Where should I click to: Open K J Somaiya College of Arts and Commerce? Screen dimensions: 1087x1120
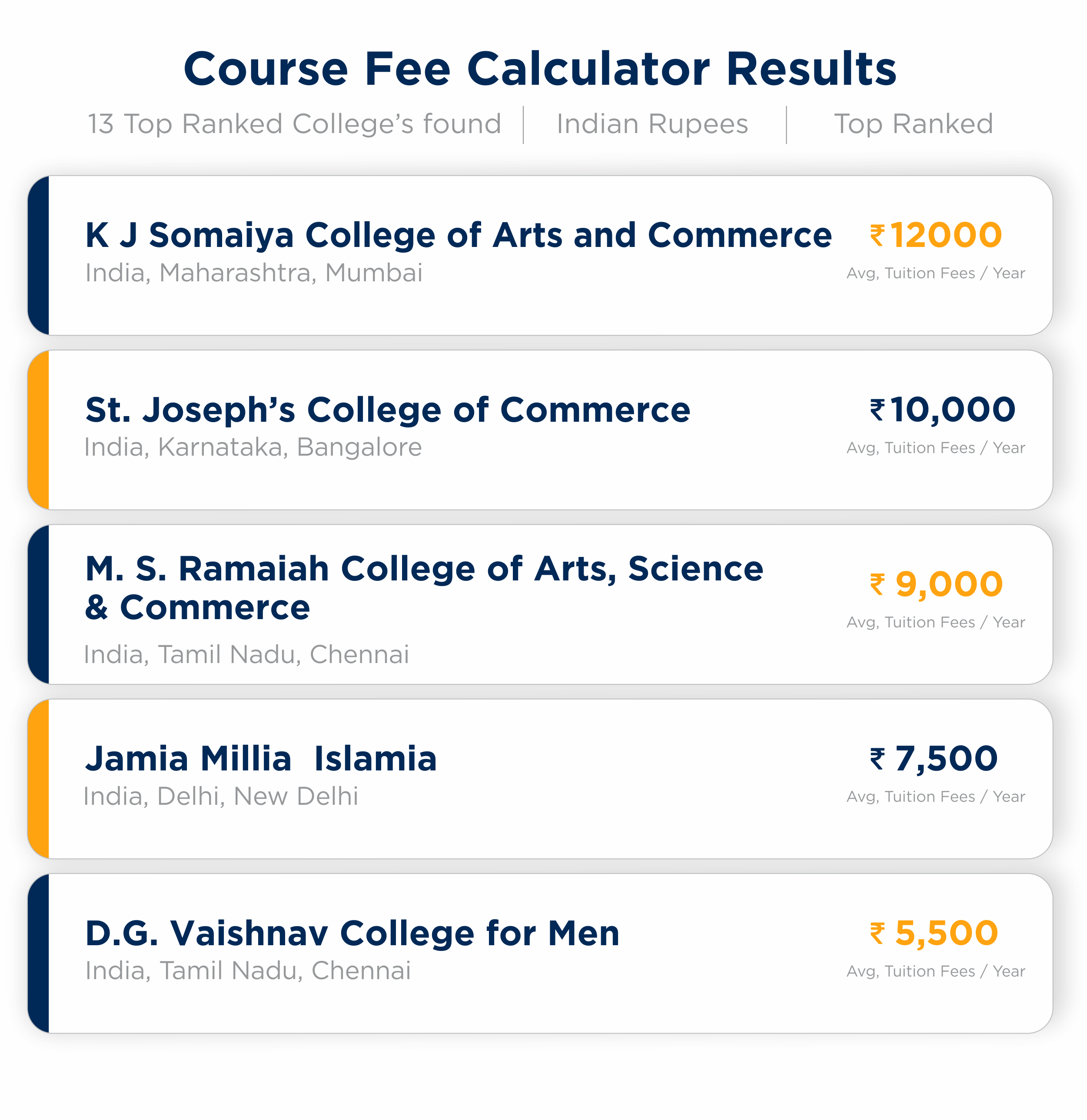pos(458,235)
